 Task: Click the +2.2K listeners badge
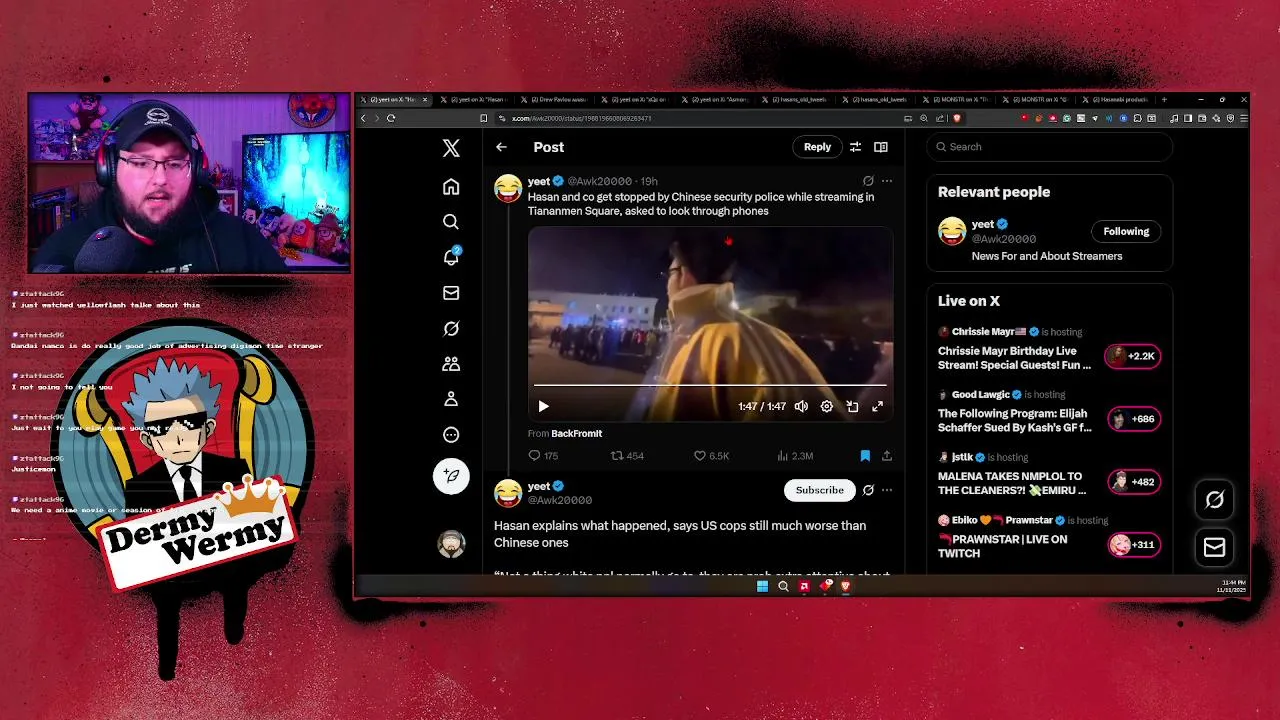coord(1132,356)
